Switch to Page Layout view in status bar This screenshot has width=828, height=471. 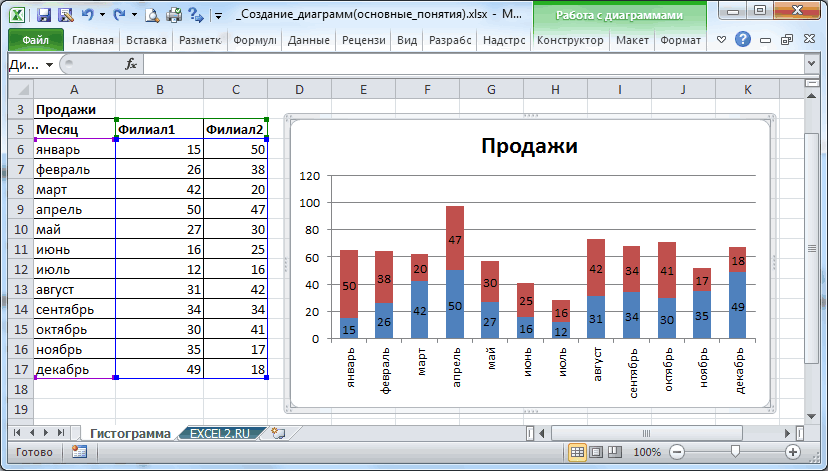tap(596, 452)
